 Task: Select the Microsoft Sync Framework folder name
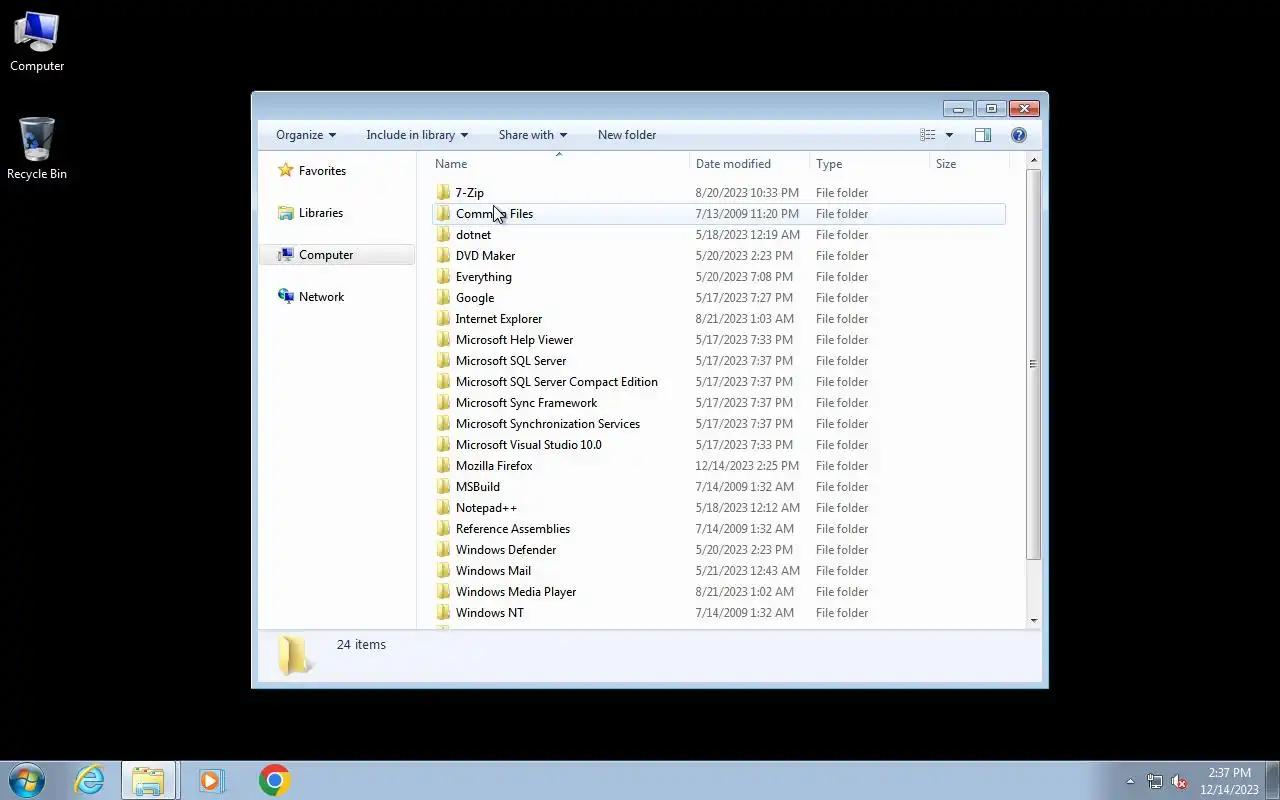[x=526, y=402]
